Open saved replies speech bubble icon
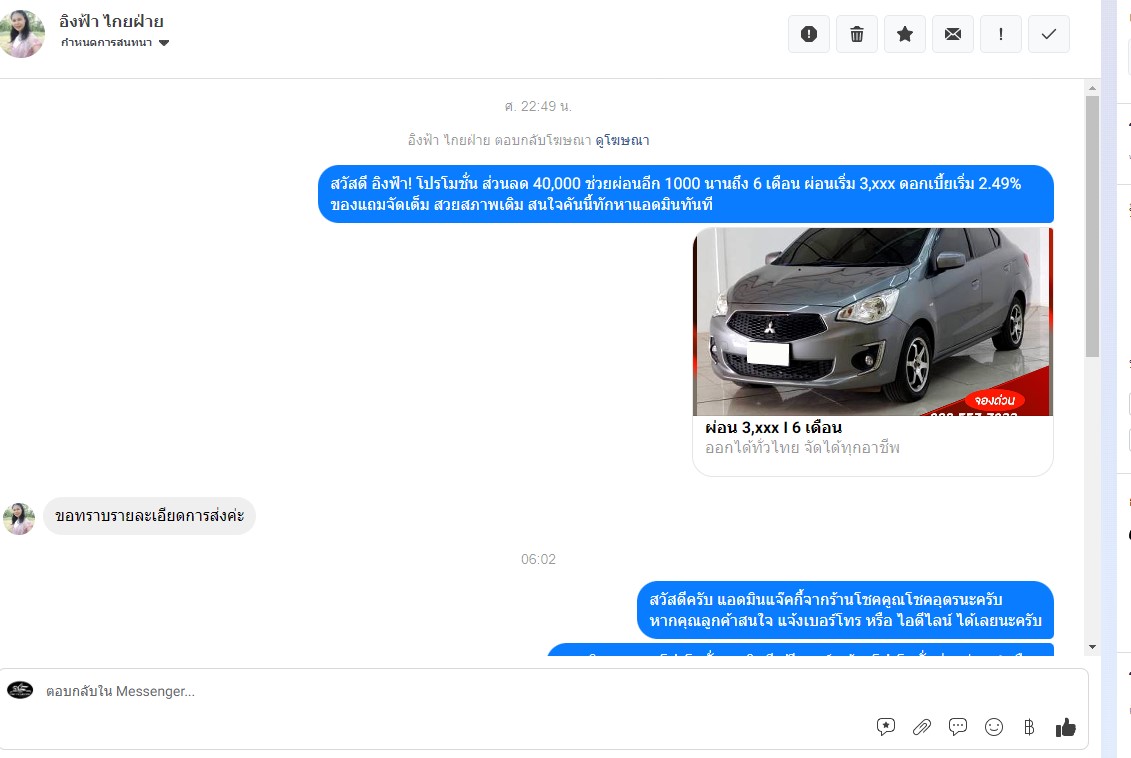Viewport: 1131px width, 758px height. pyautogui.click(x=958, y=727)
